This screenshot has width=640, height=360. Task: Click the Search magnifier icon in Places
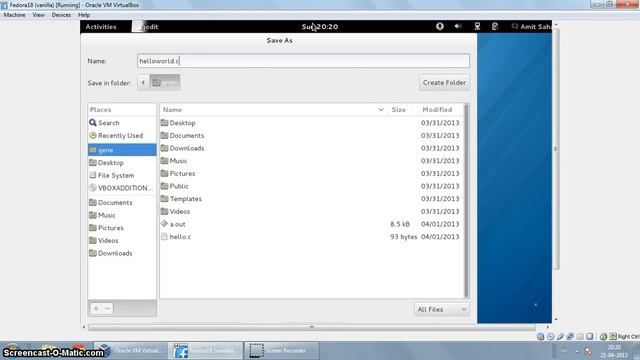point(93,122)
